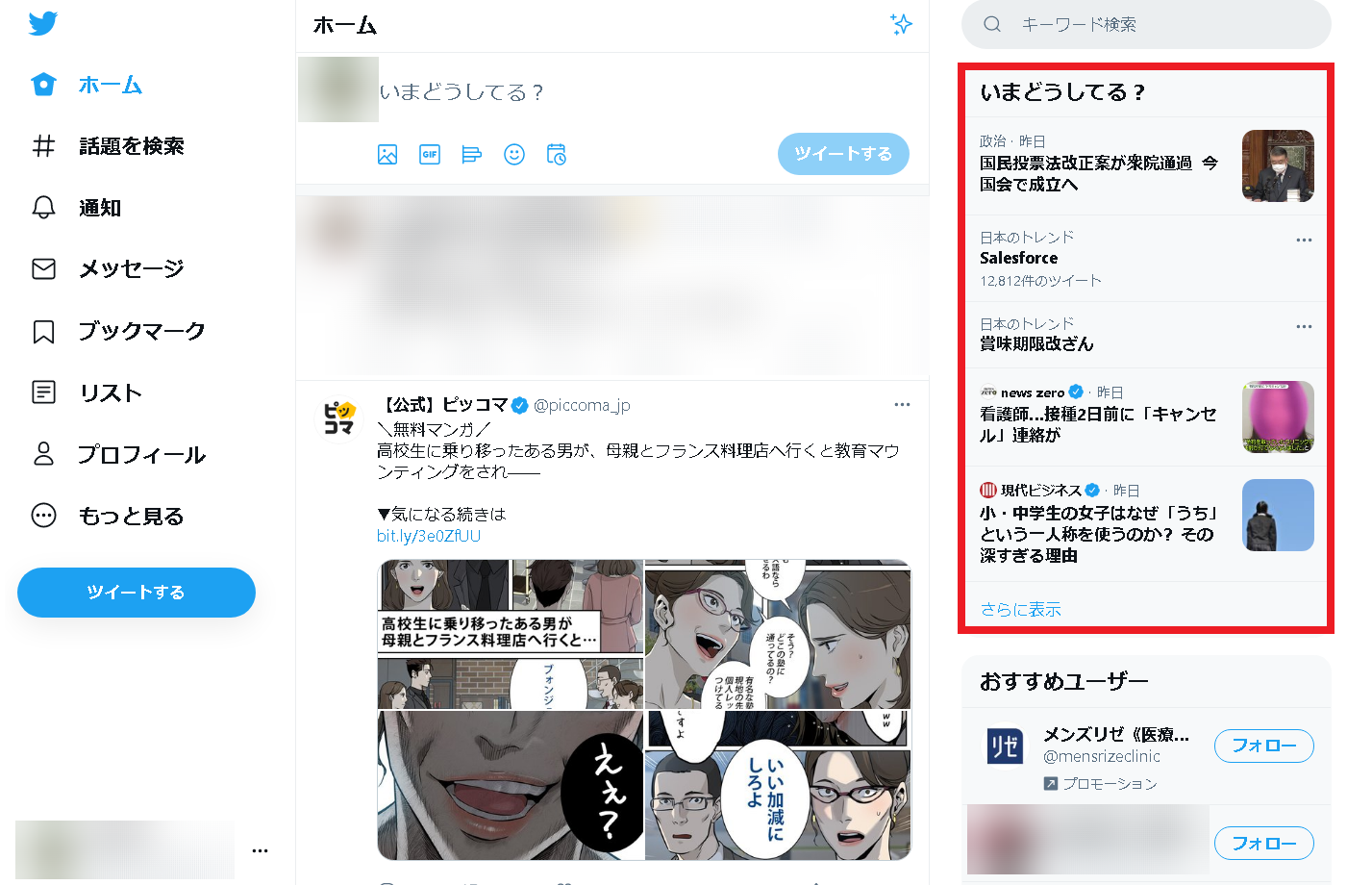
Task: Click the Twitter bird logo
Action: coord(43,24)
